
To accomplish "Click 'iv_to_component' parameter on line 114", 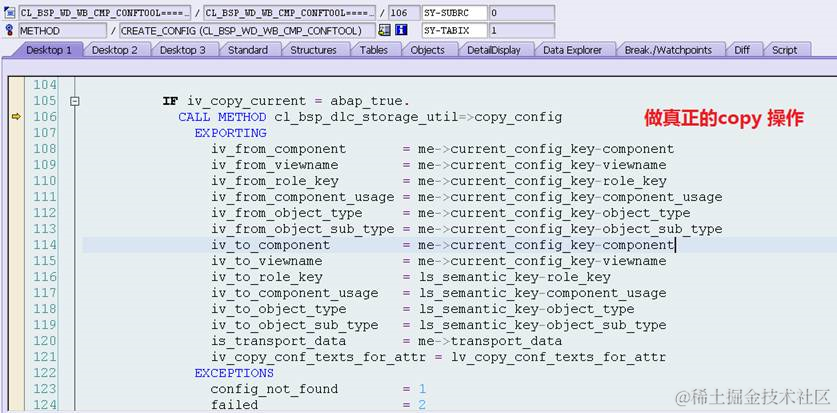I will (270, 245).
